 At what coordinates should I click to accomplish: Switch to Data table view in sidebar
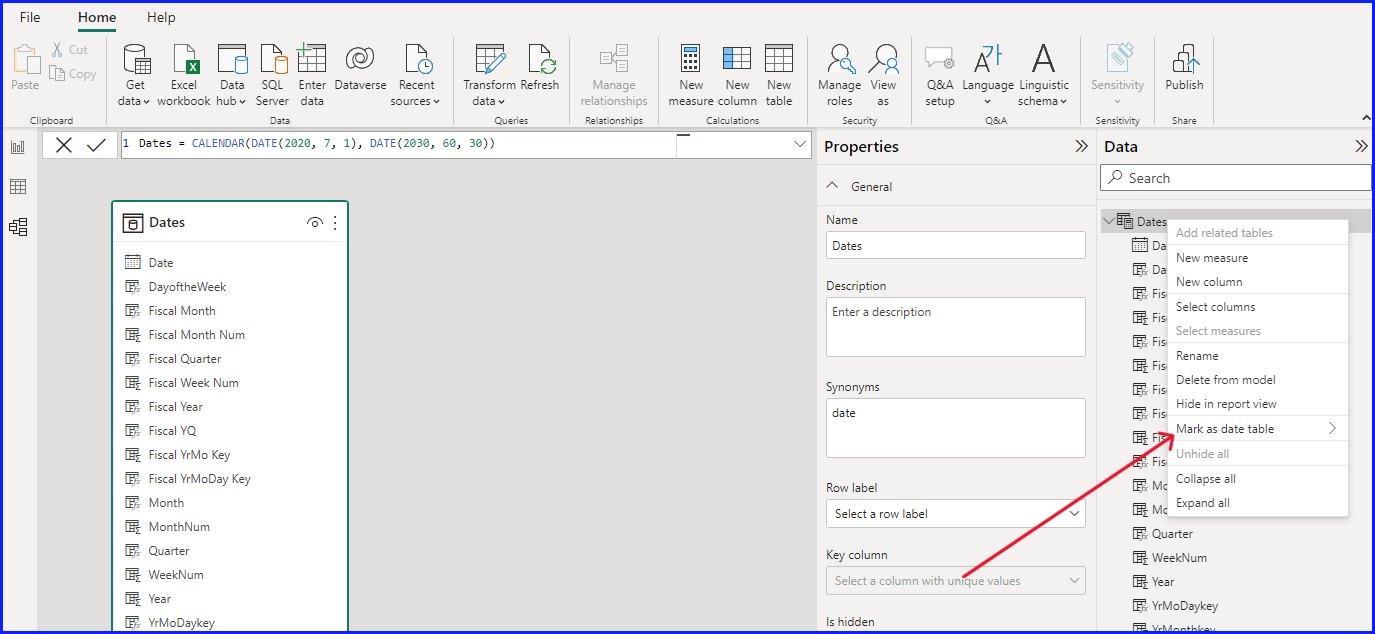pyautogui.click(x=18, y=187)
